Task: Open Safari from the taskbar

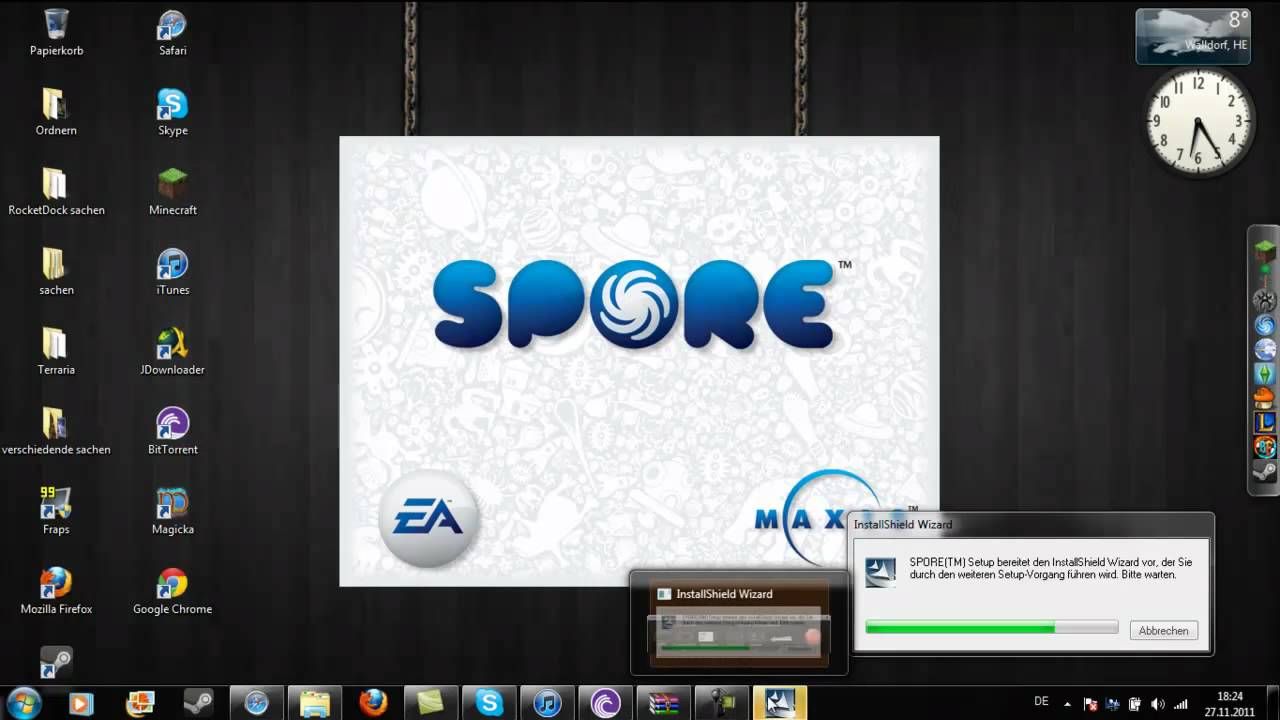Action: tap(257, 703)
